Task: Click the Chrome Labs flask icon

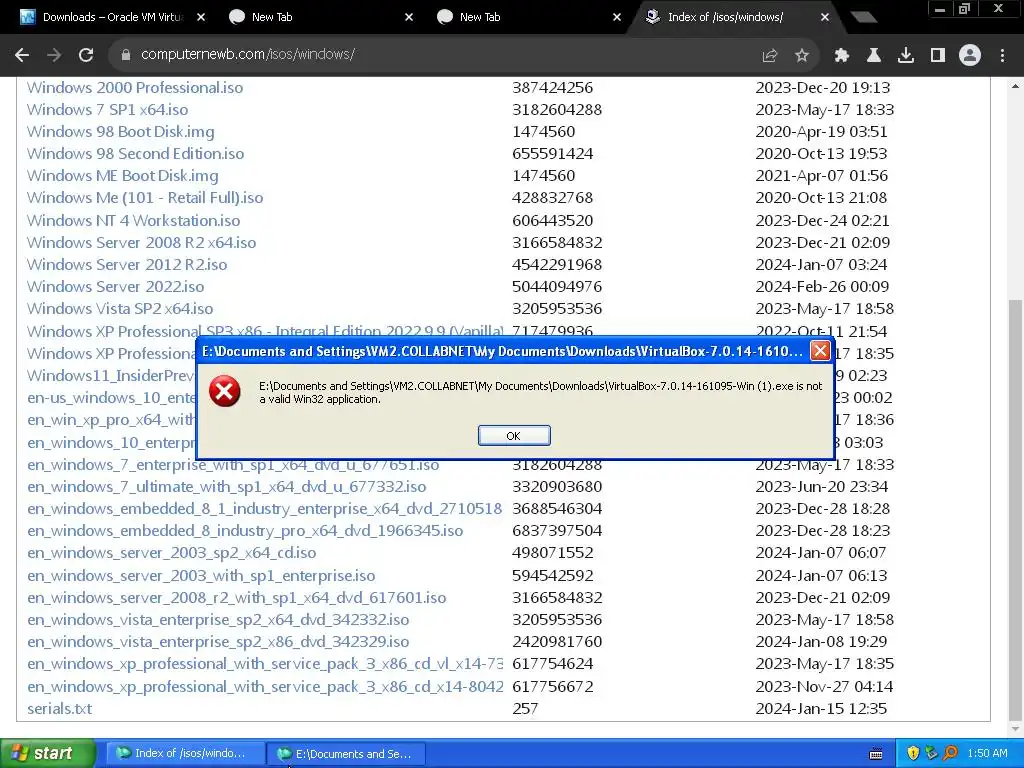Action: click(x=873, y=56)
